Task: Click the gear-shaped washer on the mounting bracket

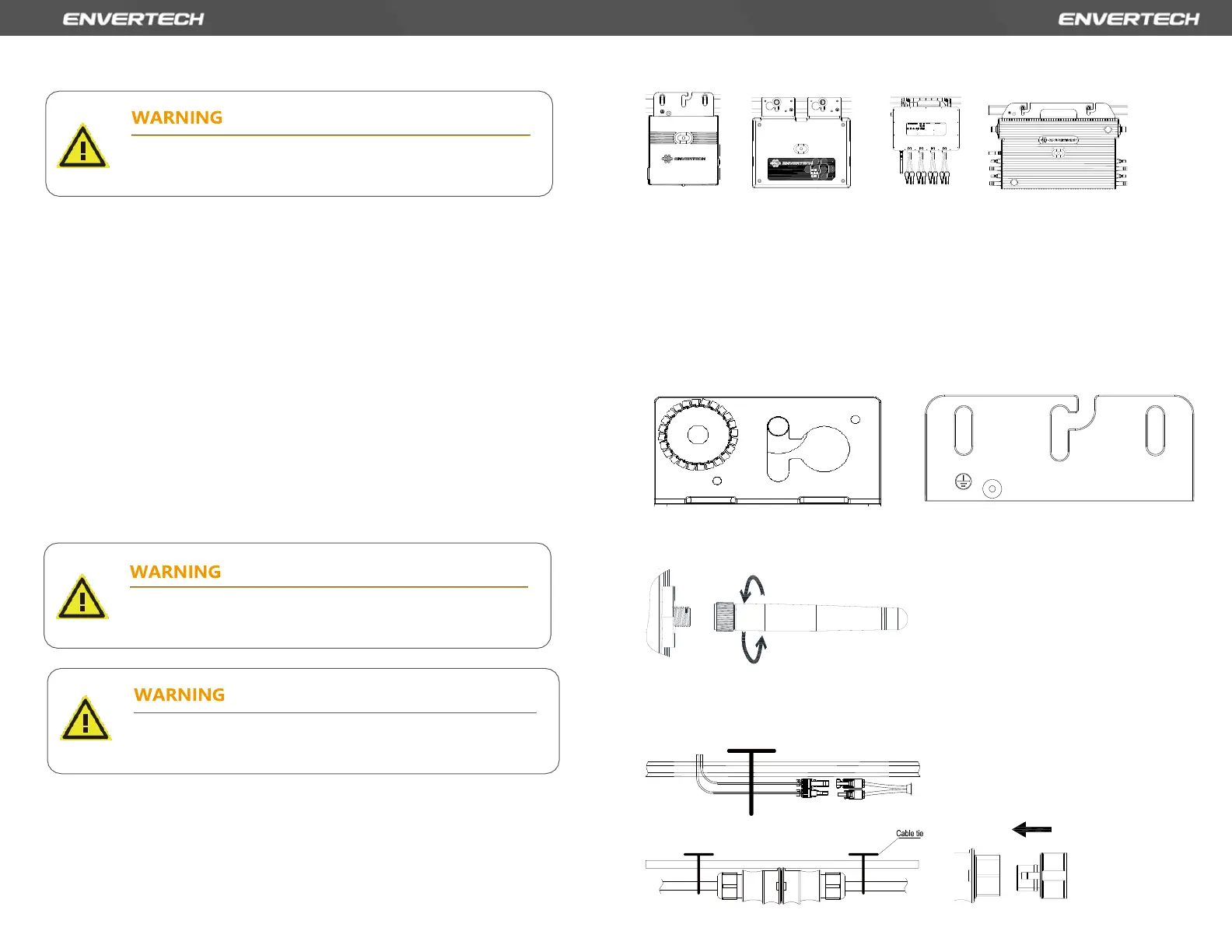Action: [698, 434]
